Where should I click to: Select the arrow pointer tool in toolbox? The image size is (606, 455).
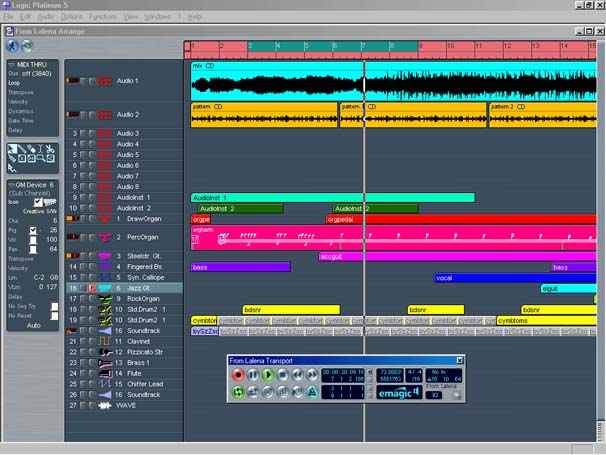(12, 149)
